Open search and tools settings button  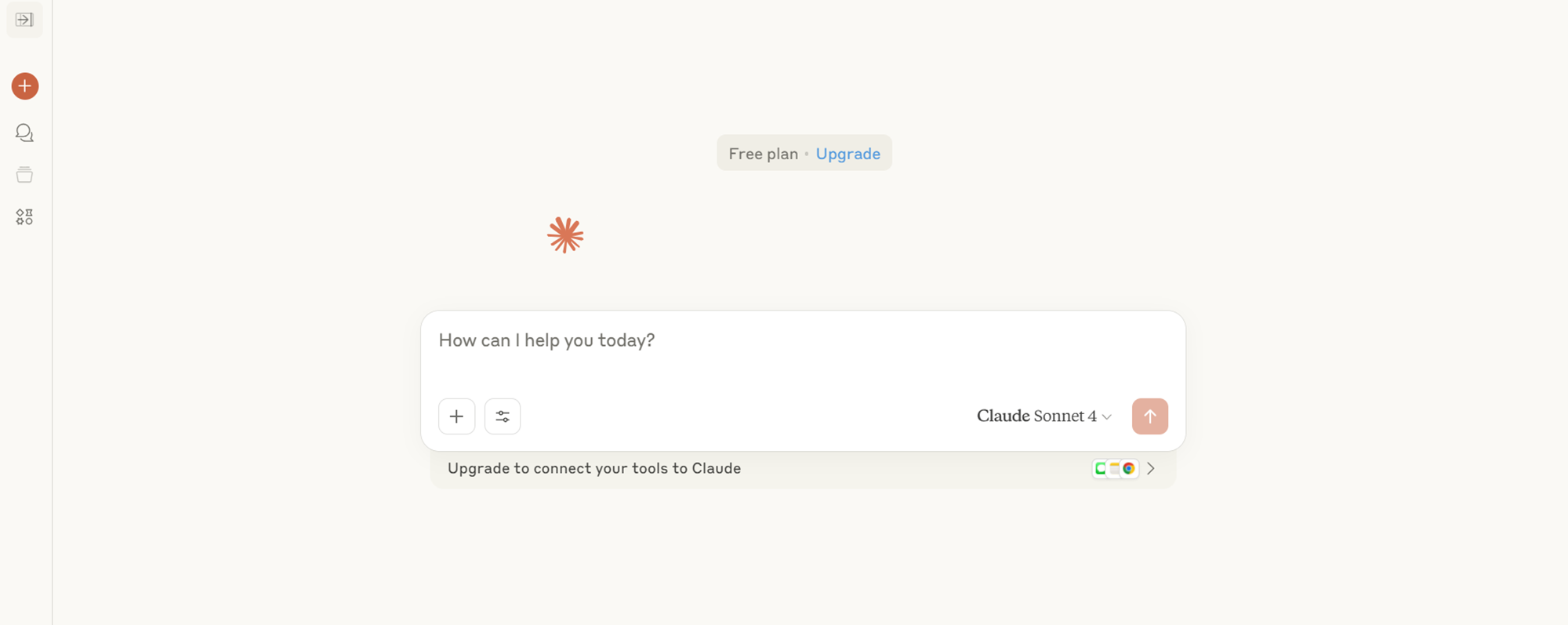pyautogui.click(x=503, y=416)
